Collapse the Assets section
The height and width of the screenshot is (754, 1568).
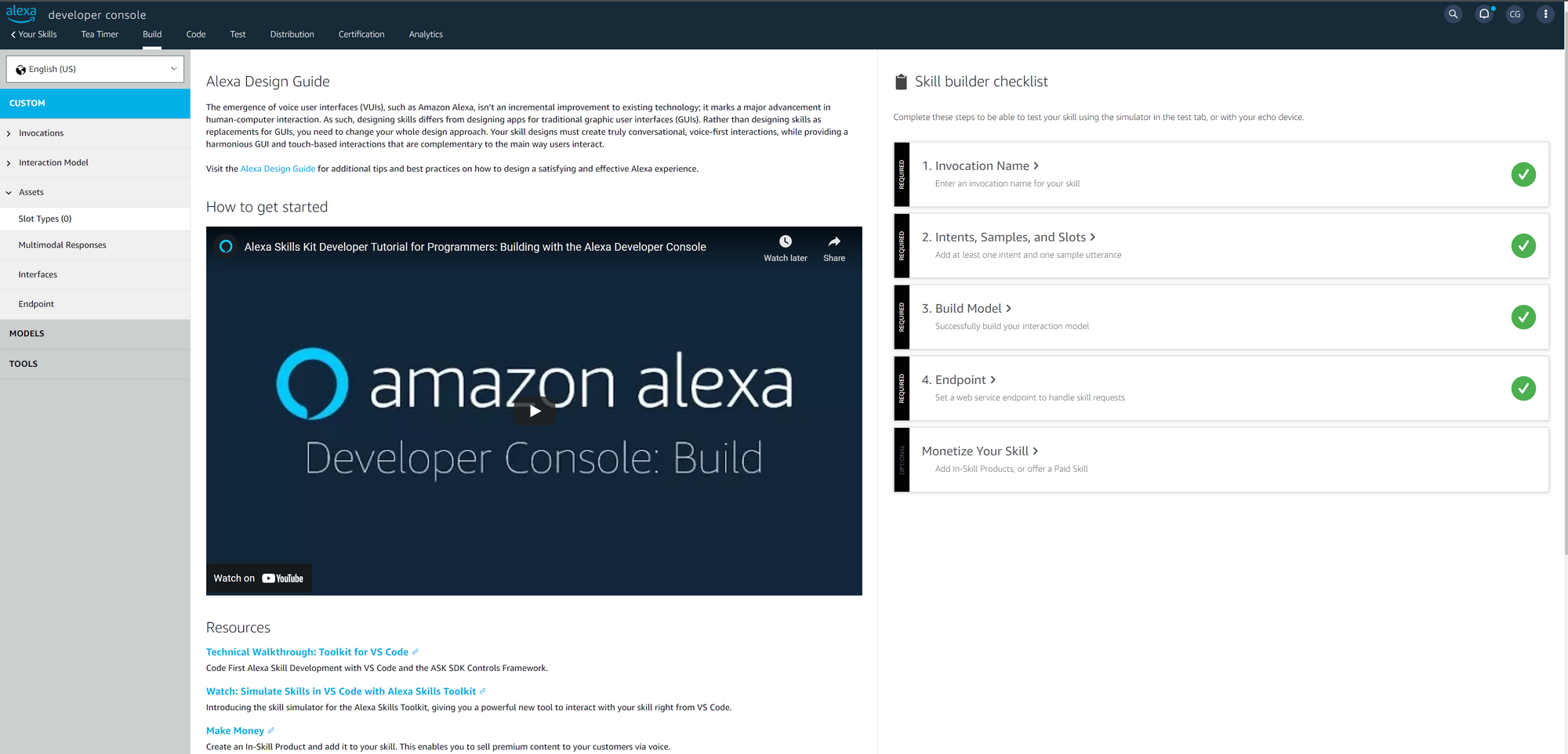coord(95,192)
